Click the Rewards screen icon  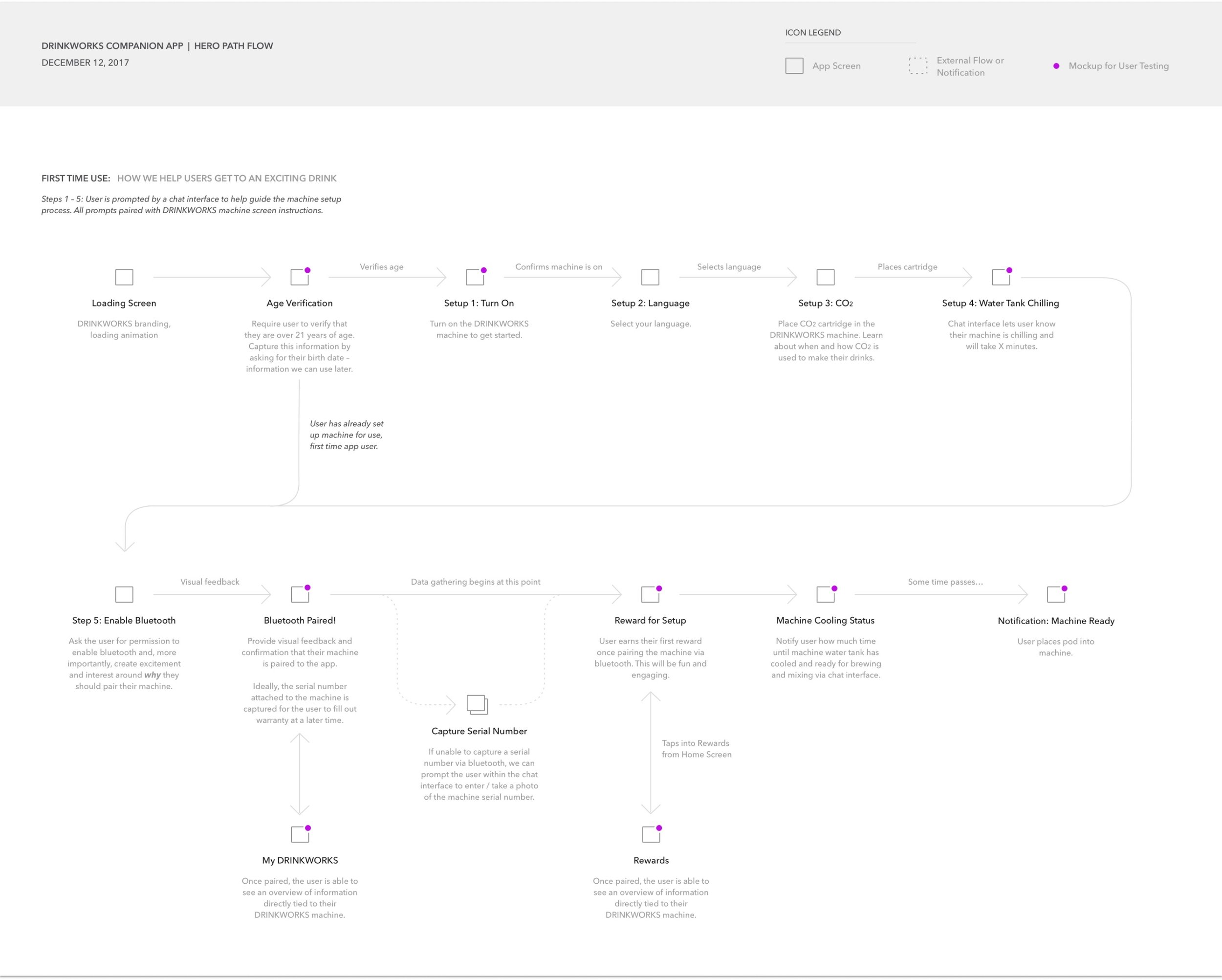tap(651, 834)
